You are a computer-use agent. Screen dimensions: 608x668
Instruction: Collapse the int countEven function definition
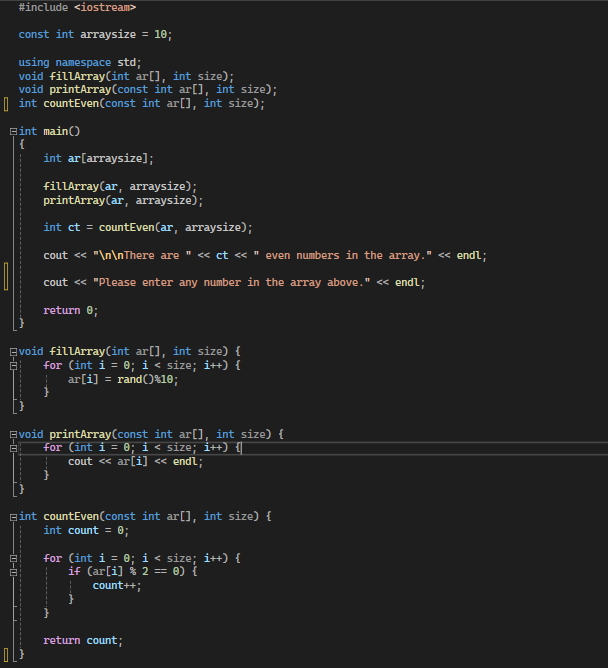(13, 517)
